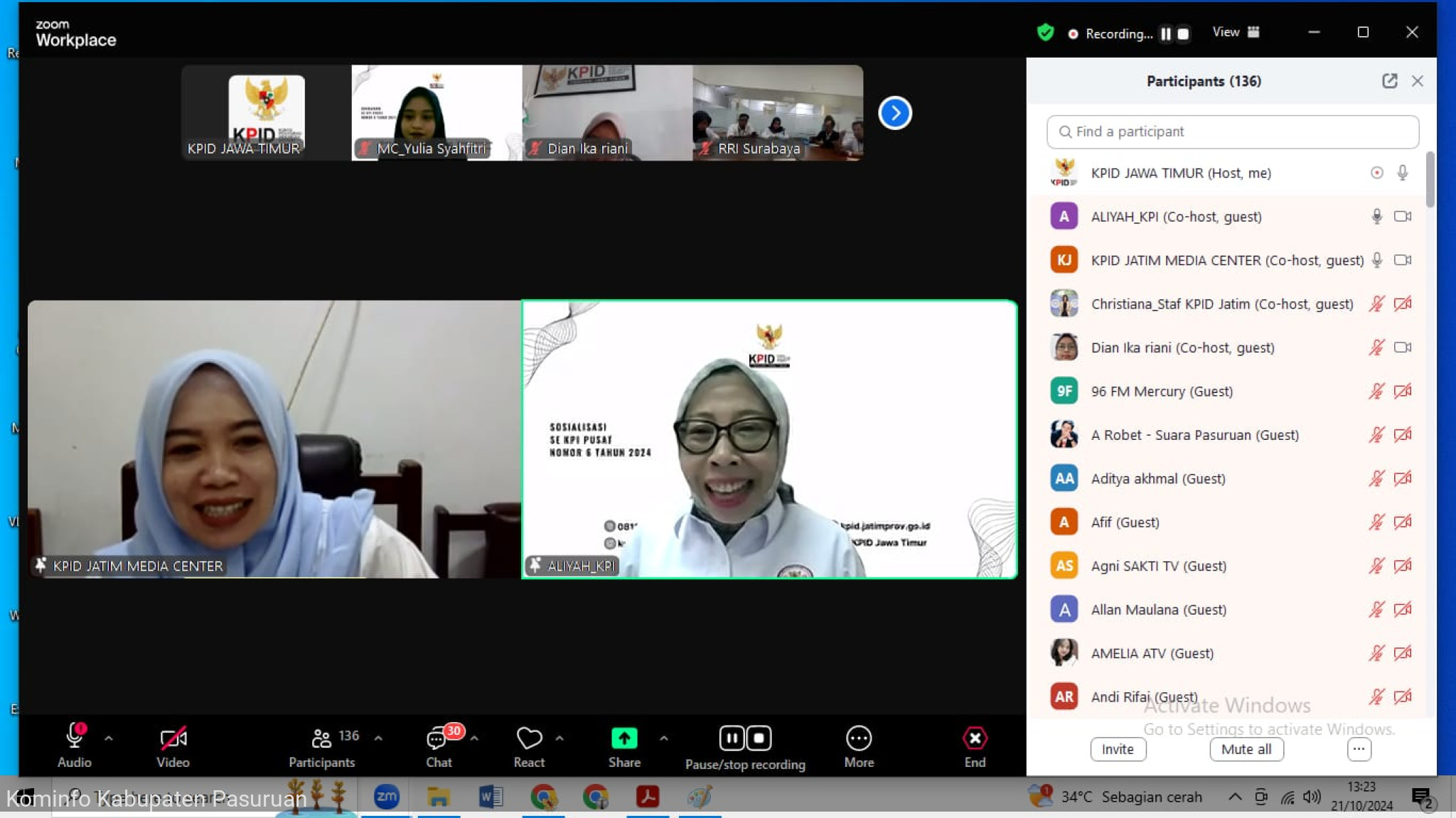1456x818 pixels.
Task: Toggle the Audio microphone mute
Action: 74,738
